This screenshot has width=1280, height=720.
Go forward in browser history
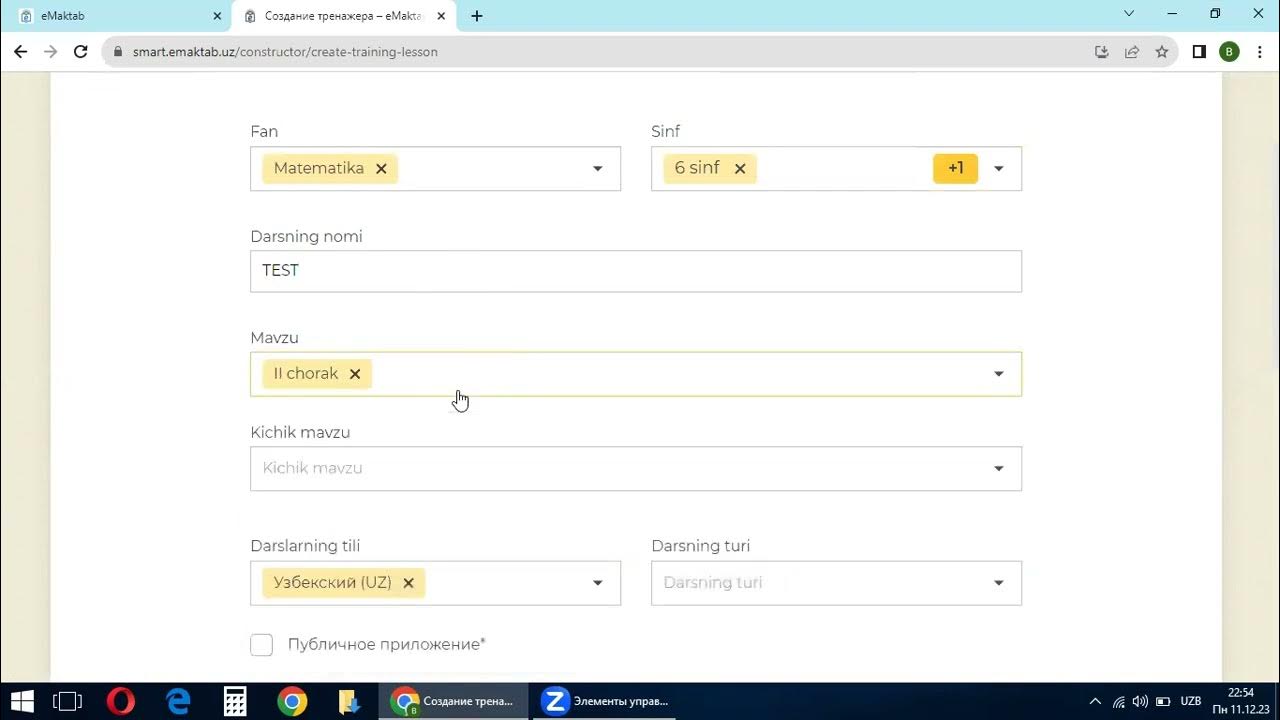[51, 52]
